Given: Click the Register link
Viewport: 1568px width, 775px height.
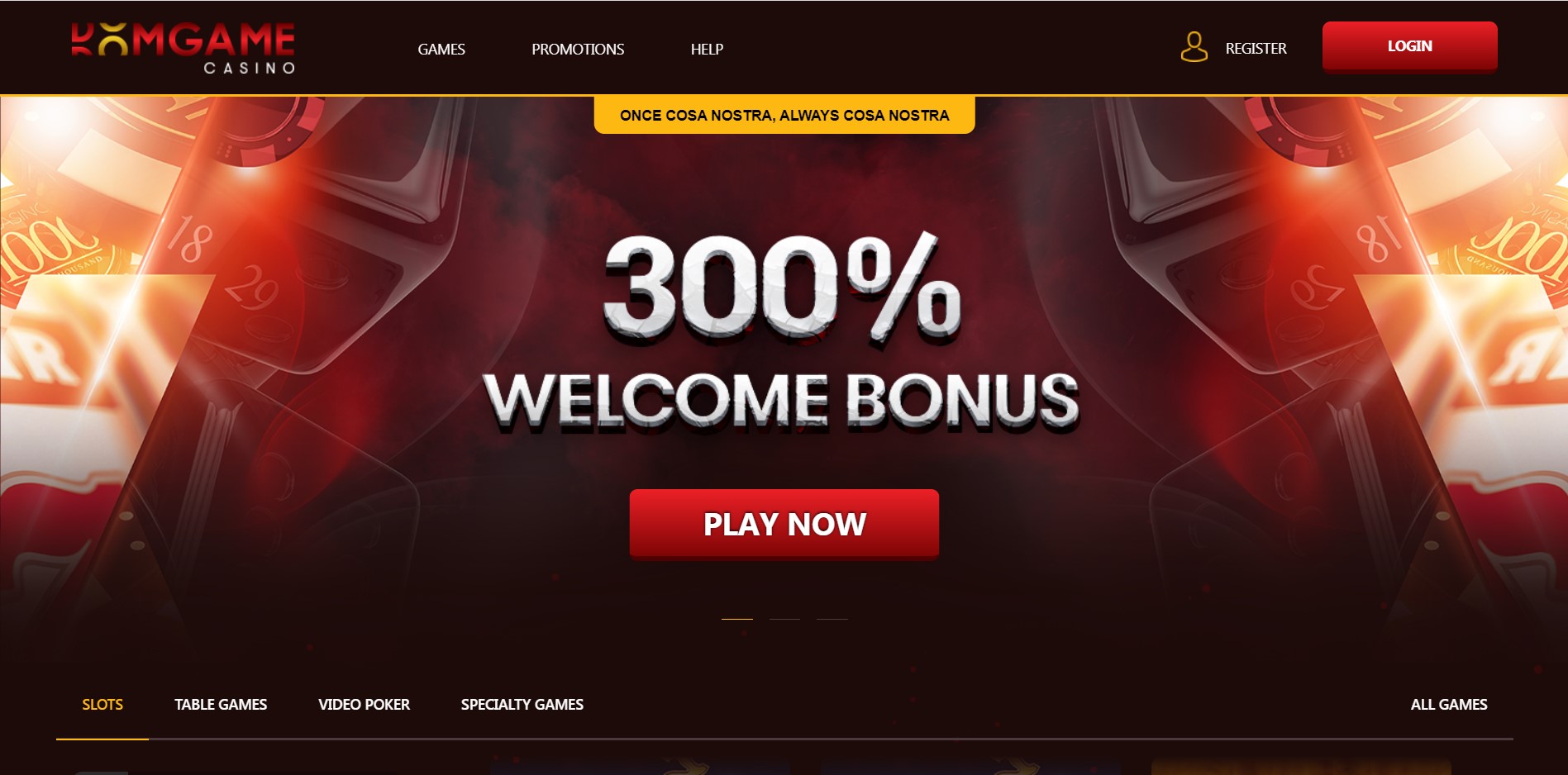Looking at the screenshot, I should point(1256,48).
